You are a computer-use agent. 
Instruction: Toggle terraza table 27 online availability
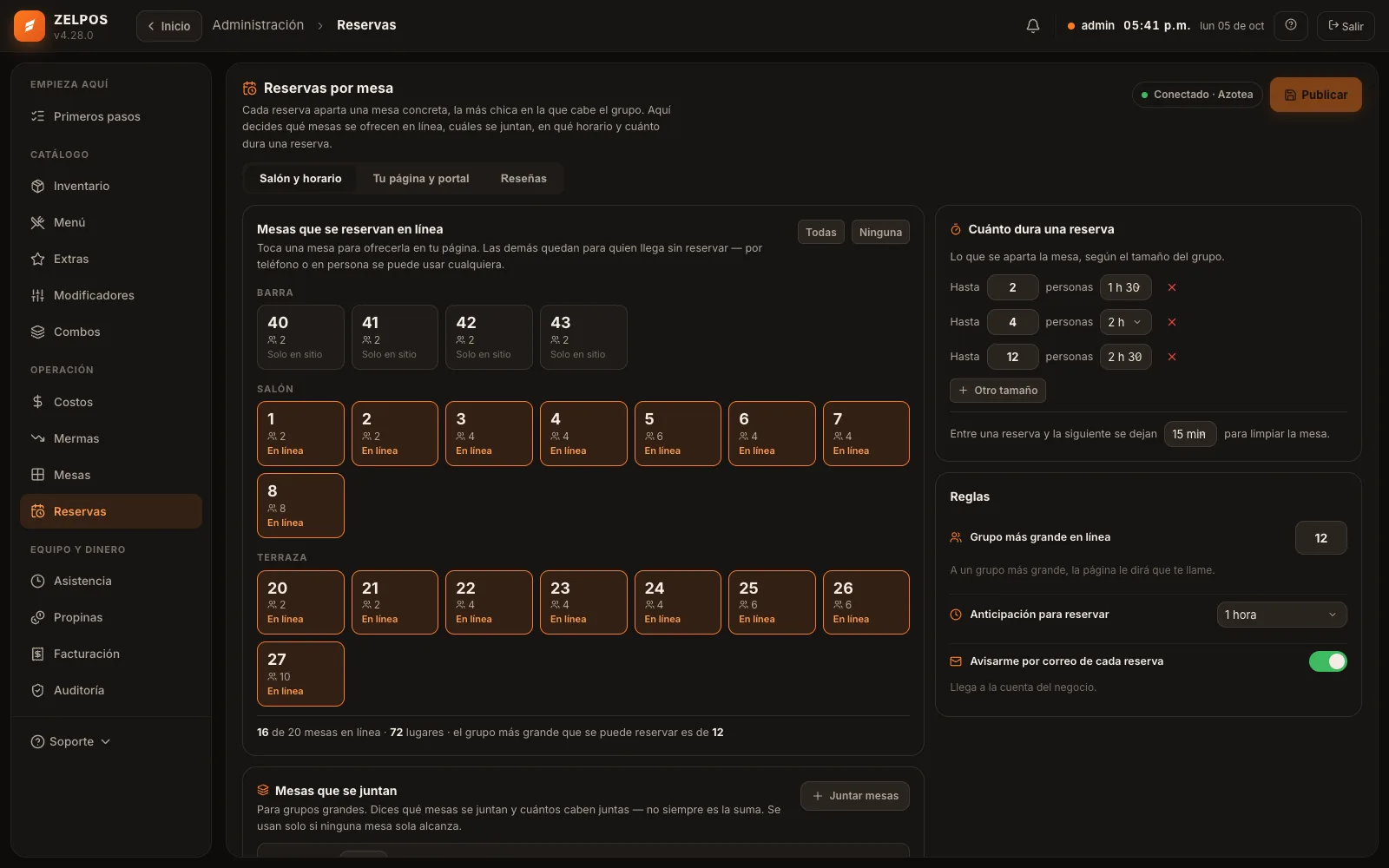(x=300, y=674)
